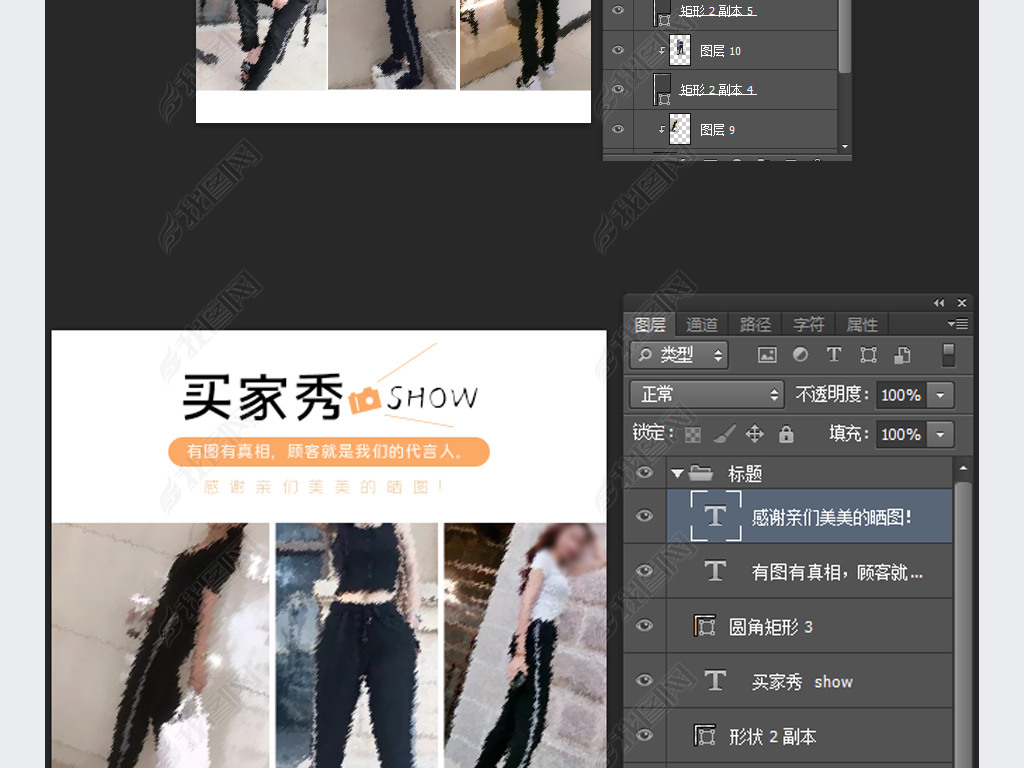Select the 买家秀 show text layer

click(x=802, y=682)
